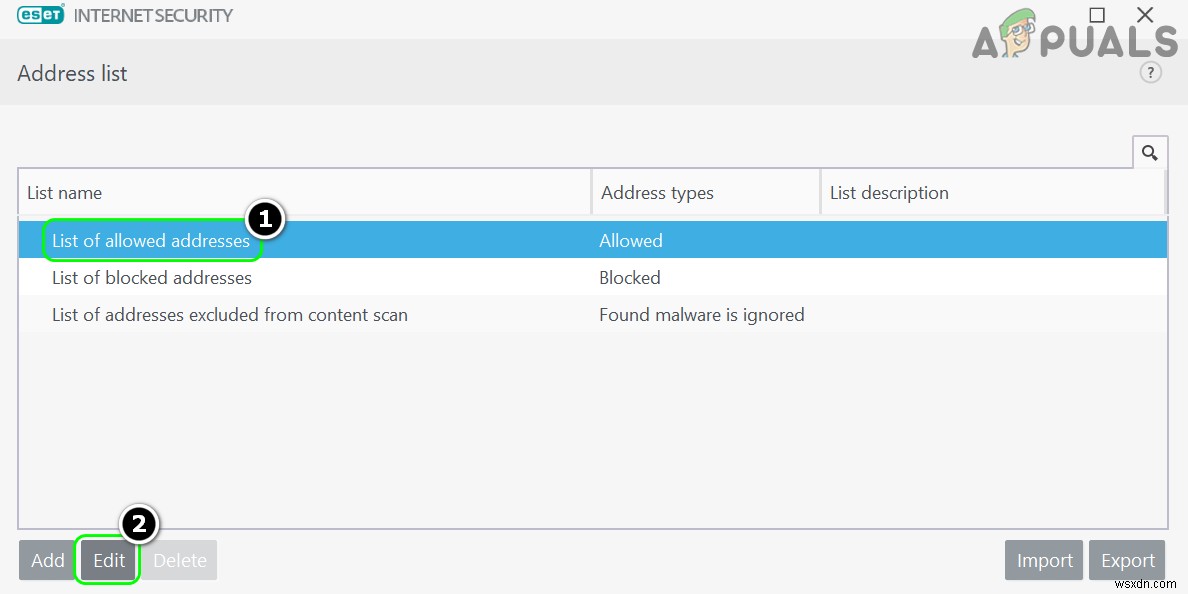This screenshot has height=594, width=1188.
Task: Select addresses excluded from content scan
Action: (x=229, y=314)
